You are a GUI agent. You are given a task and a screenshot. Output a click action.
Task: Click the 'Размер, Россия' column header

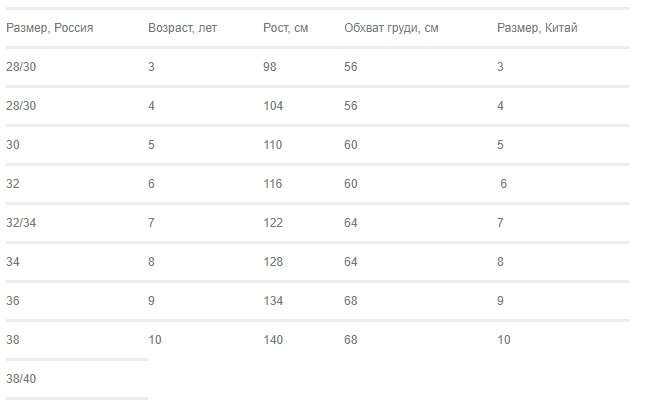50,28
